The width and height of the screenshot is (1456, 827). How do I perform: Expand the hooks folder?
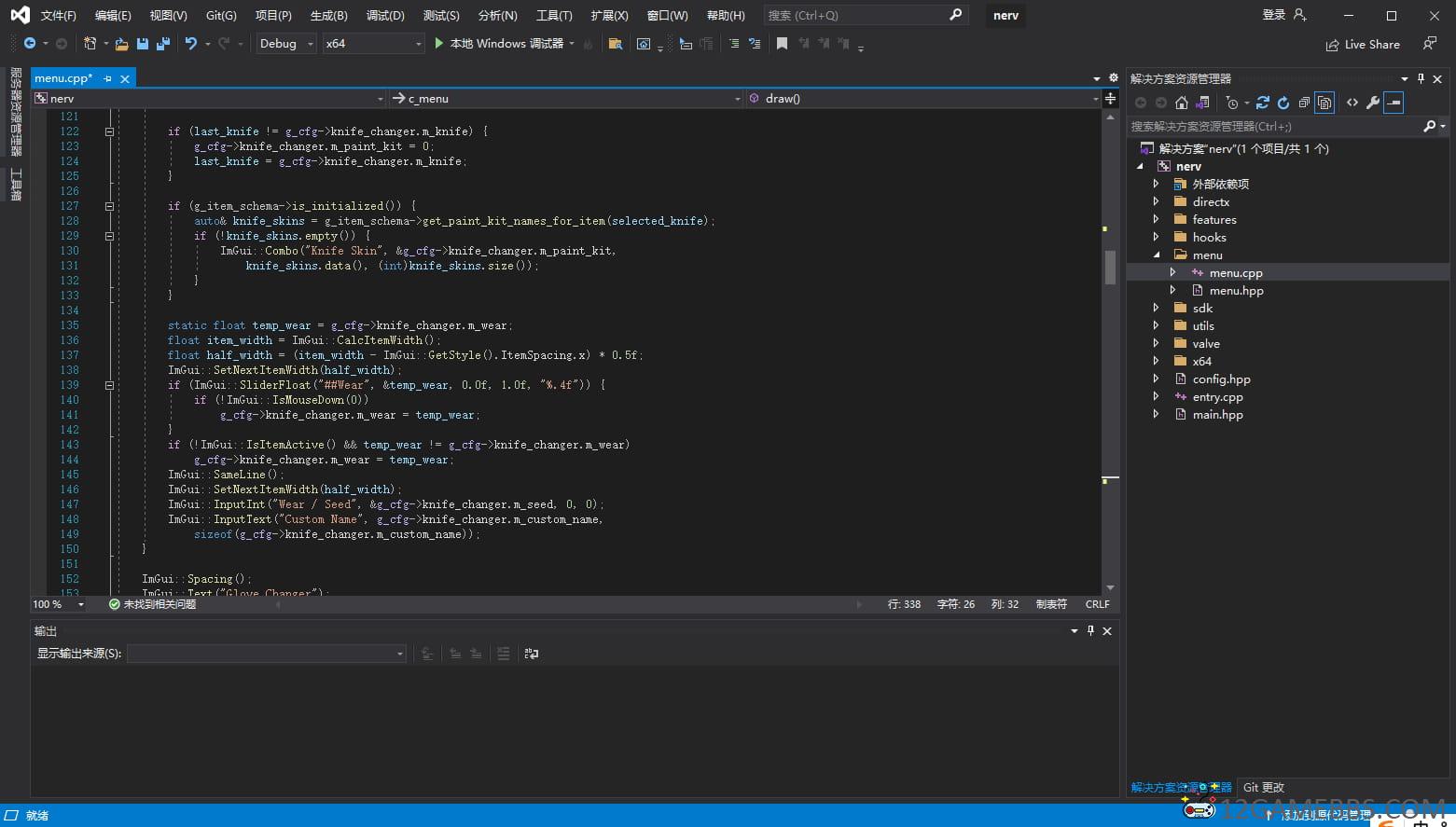tap(1156, 237)
